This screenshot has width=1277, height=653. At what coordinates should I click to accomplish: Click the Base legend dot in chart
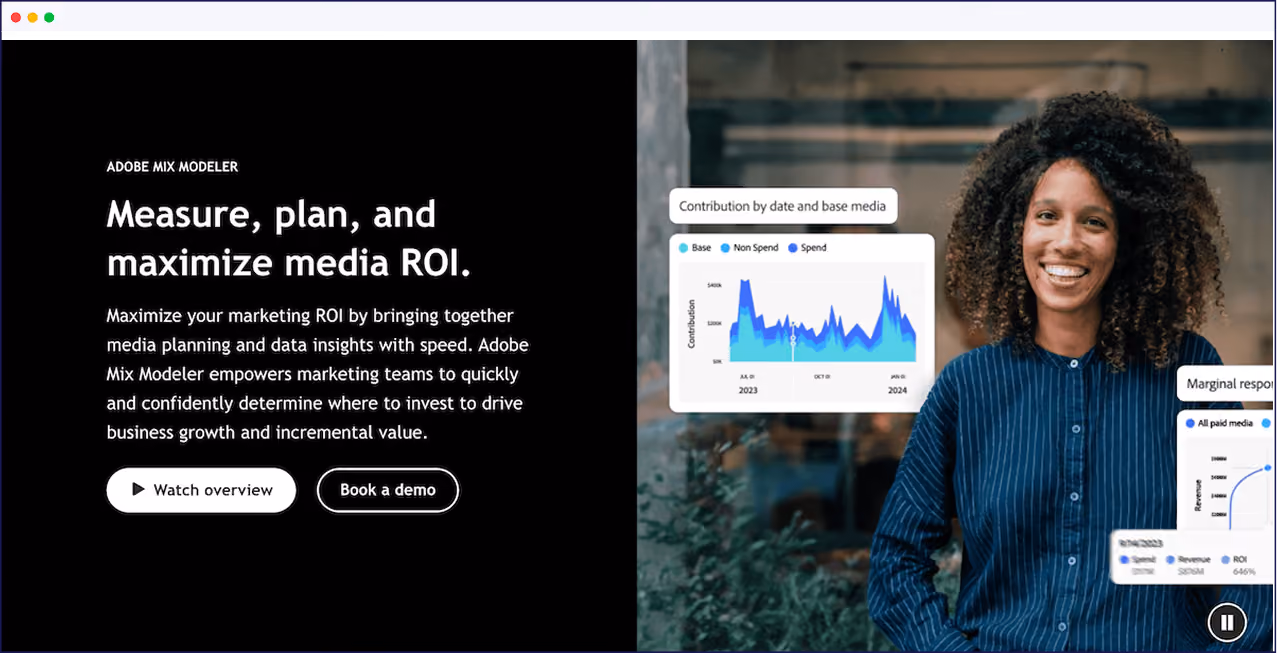pyautogui.click(x=684, y=247)
